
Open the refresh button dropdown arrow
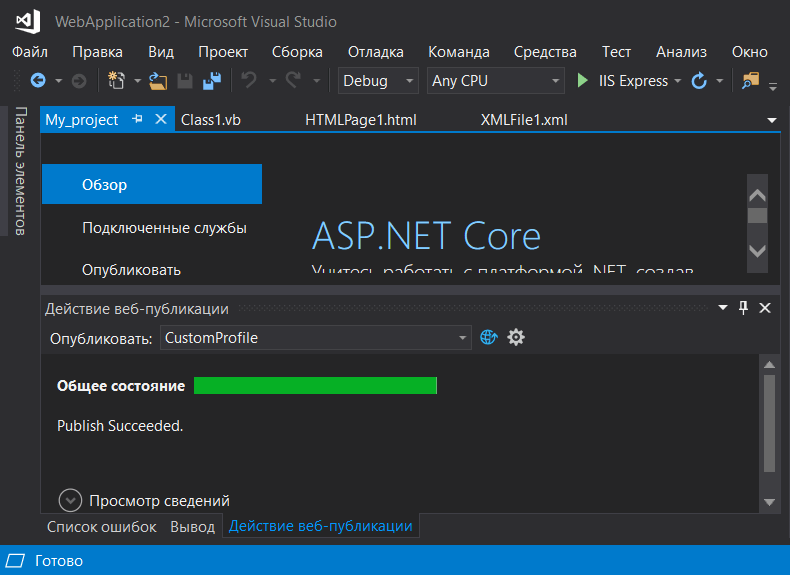click(x=719, y=81)
